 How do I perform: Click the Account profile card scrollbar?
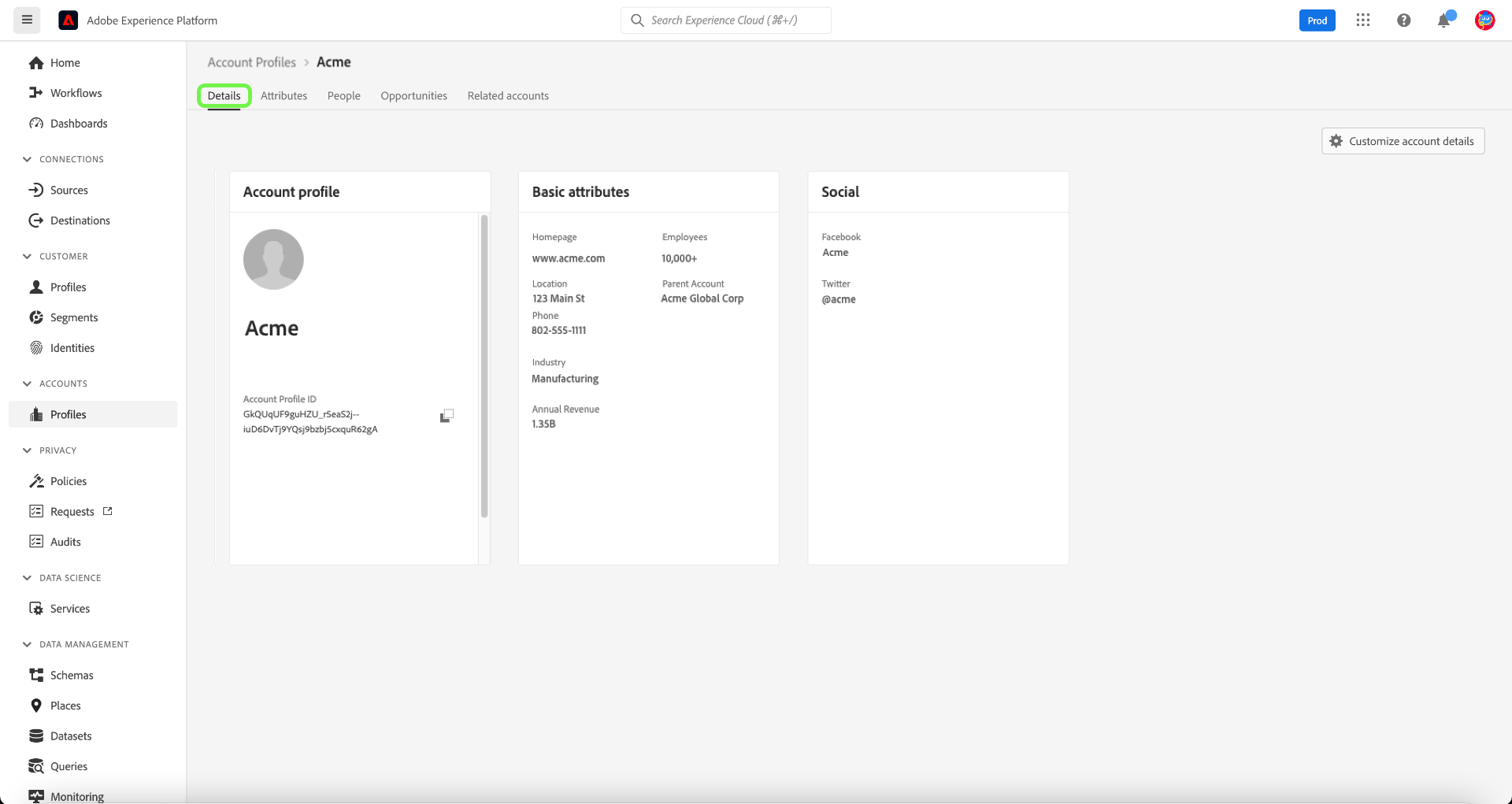point(484,366)
